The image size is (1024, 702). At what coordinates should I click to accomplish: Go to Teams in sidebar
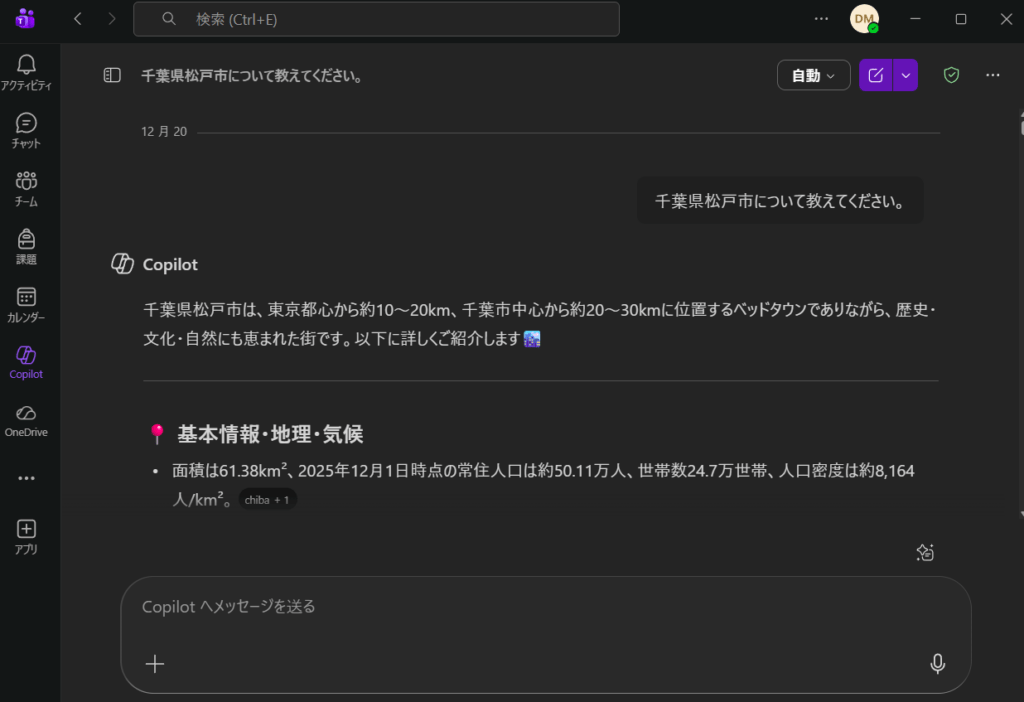[x=27, y=188]
